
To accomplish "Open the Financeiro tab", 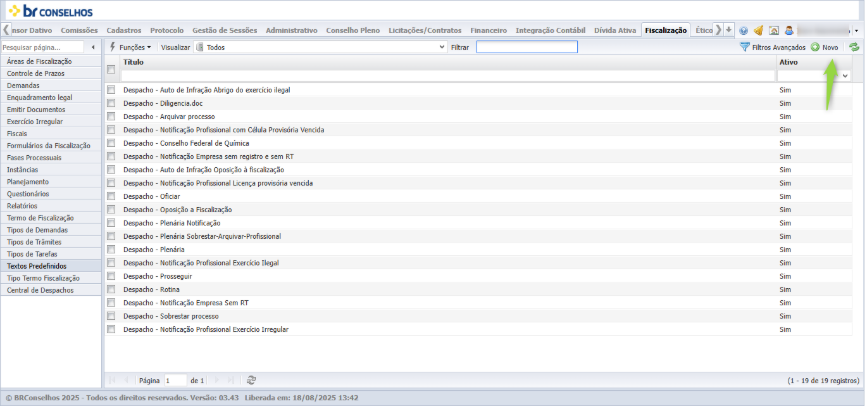I will coord(488,30).
